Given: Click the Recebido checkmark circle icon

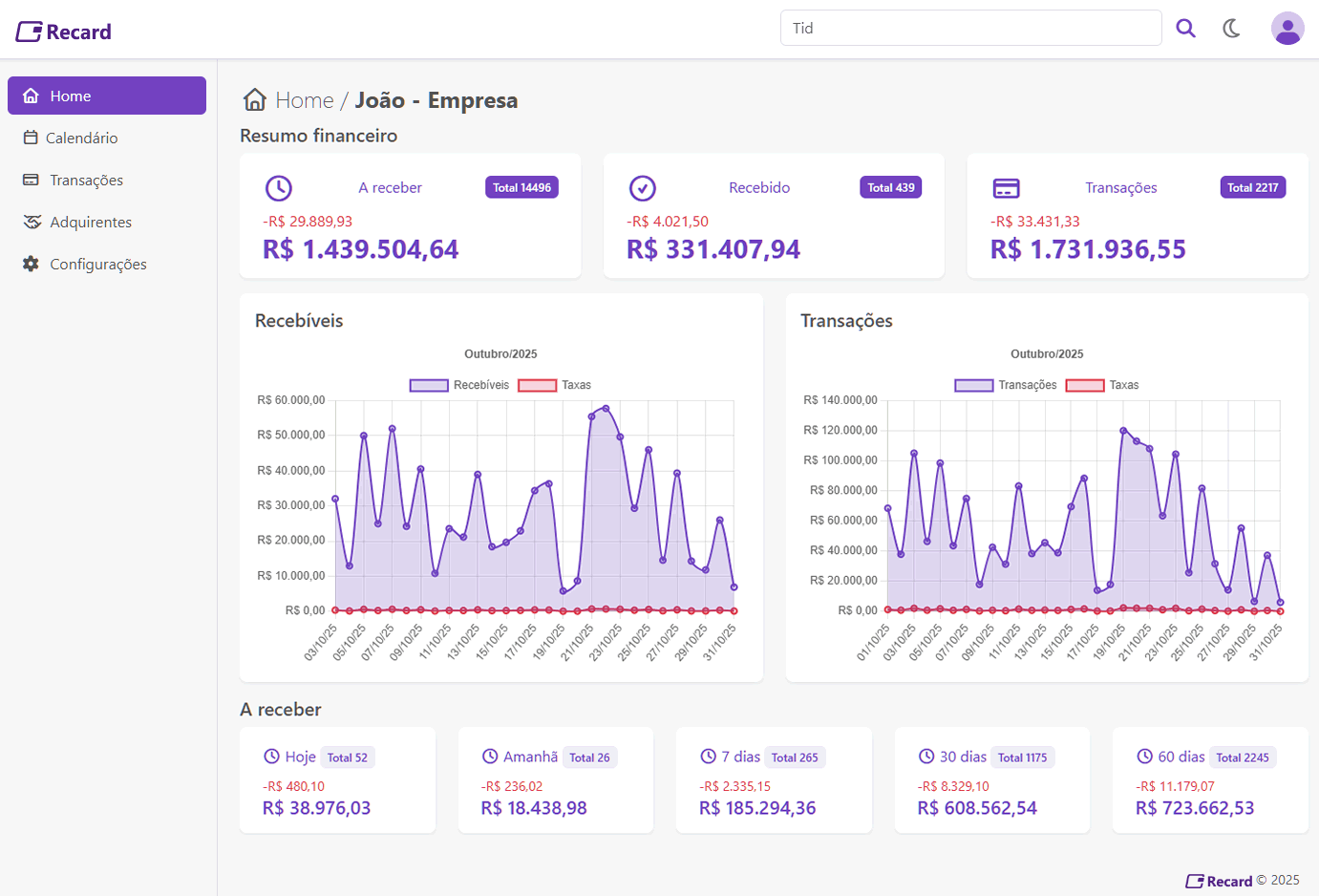Looking at the screenshot, I should (x=643, y=188).
